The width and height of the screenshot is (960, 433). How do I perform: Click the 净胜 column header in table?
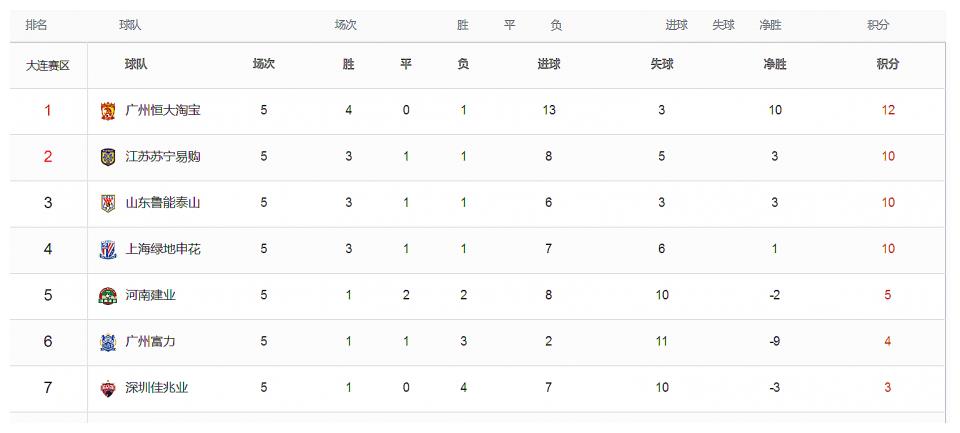point(774,64)
